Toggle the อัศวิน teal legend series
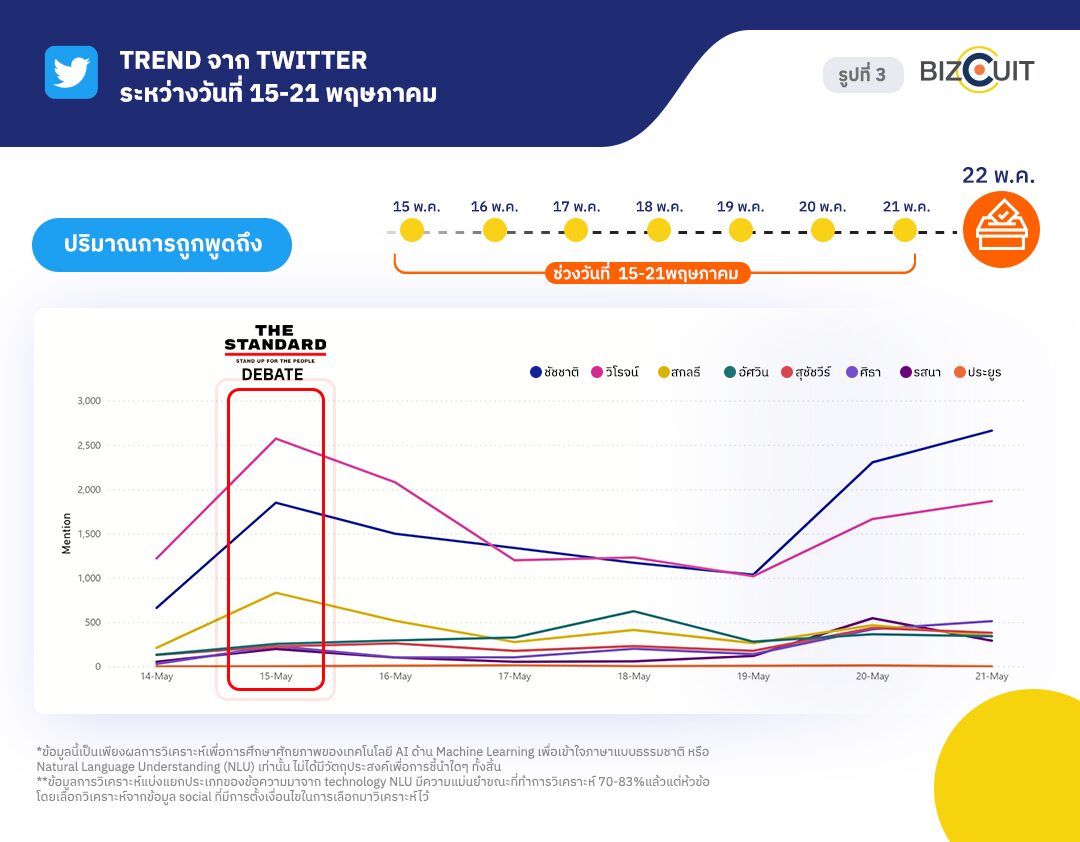 pos(746,372)
